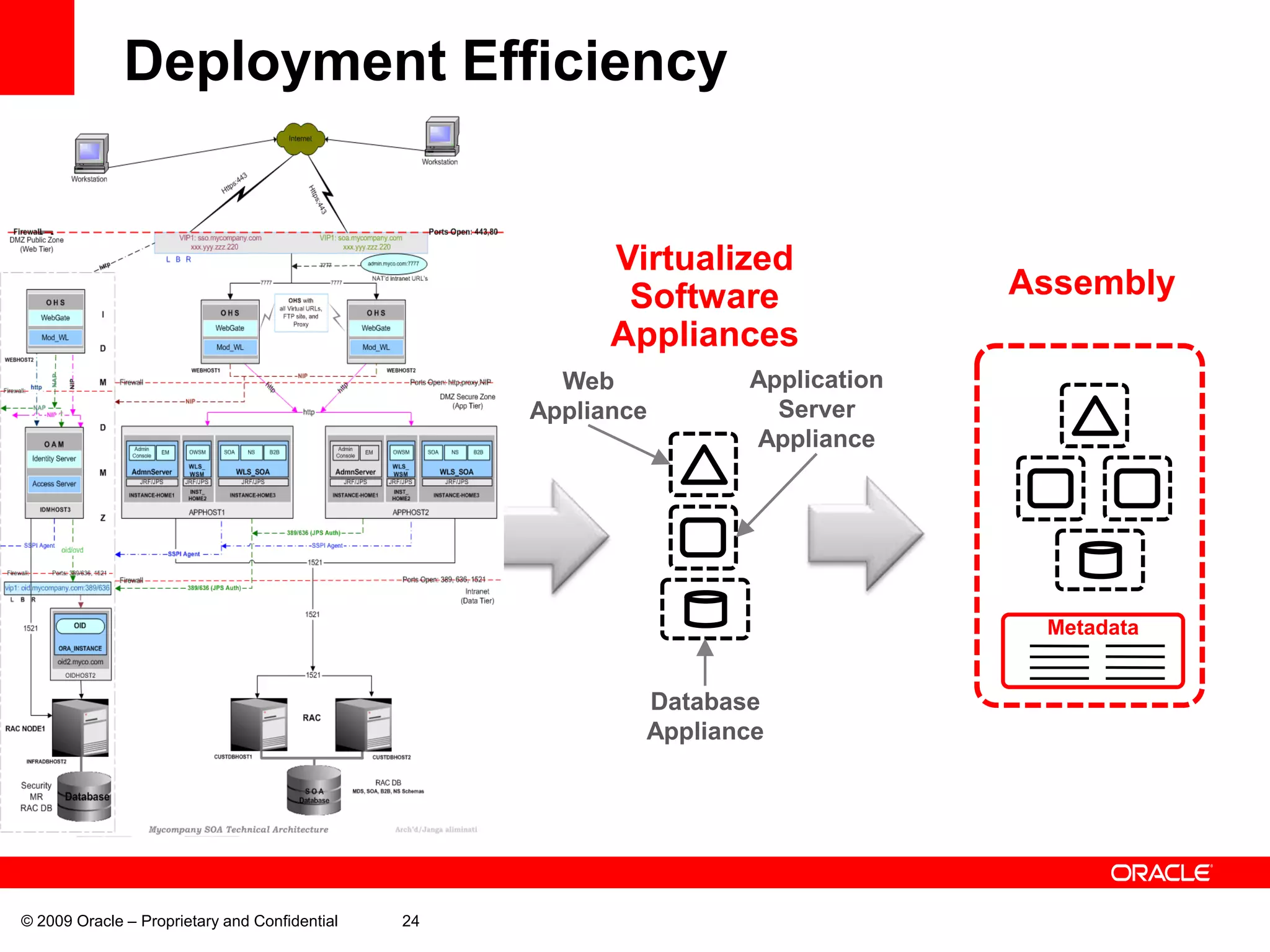This screenshot has height=952, width=1270.
Task: Click the Metadata box in Assembly
Action: 1093,651
